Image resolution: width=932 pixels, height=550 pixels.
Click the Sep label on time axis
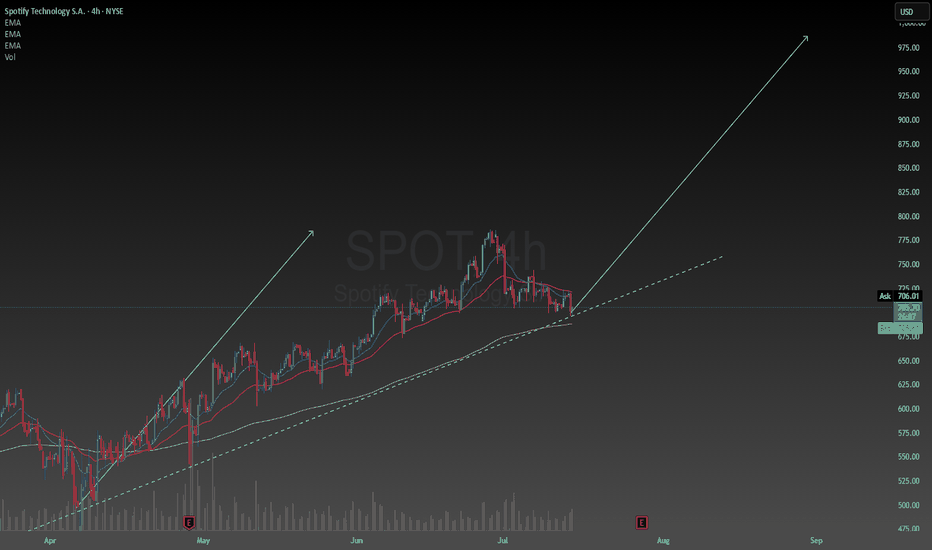816,540
